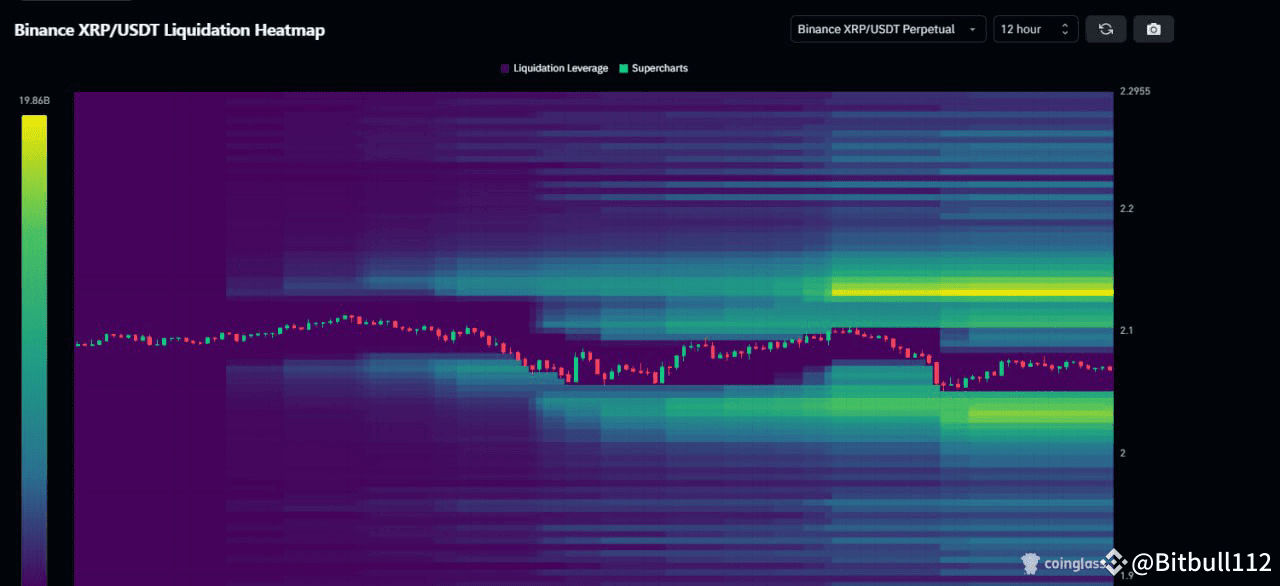Open the Binance XRP/USDT Perpetual dropdown
The width and height of the screenshot is (1280, 586).
tap(888, 29)
